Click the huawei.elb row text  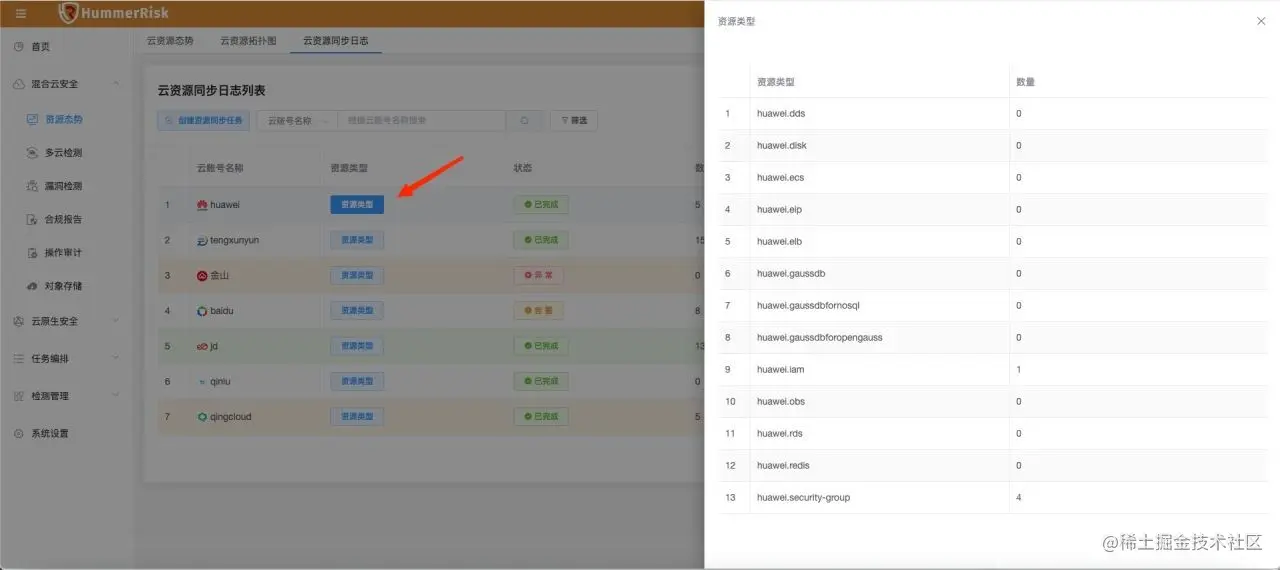coord(780,241)
